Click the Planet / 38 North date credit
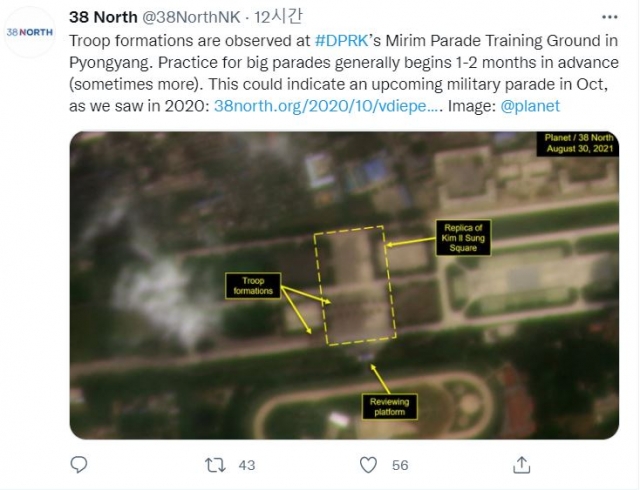 coord(579,143)
